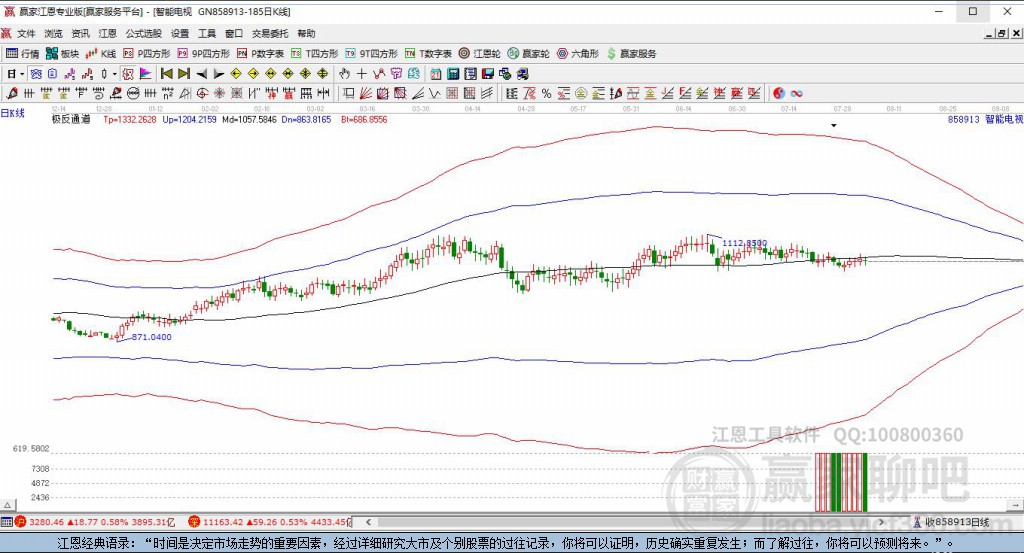Open the 行情 quotes view
Viewport: 1024px width, 553px height.
click(23, 54)
